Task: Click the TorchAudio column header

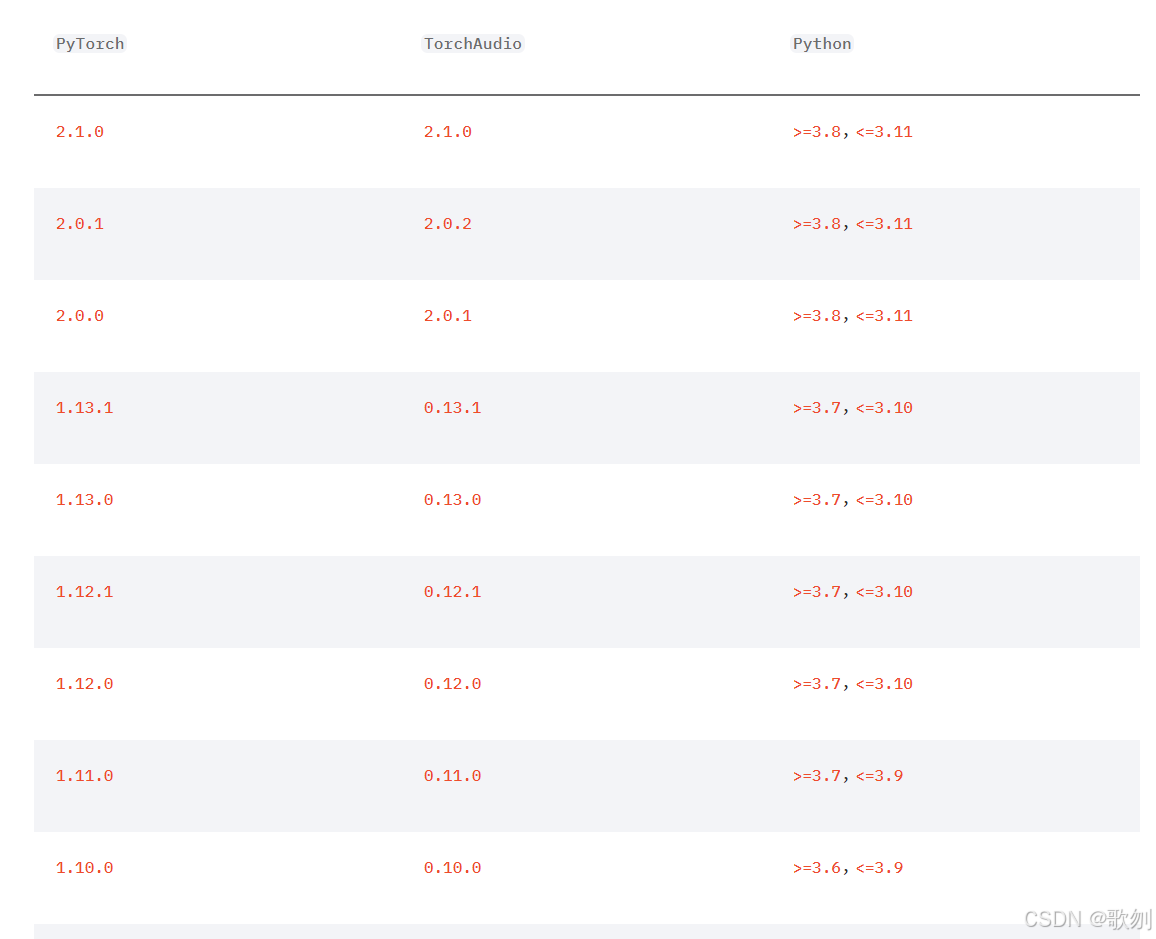Action: (473, 43)
